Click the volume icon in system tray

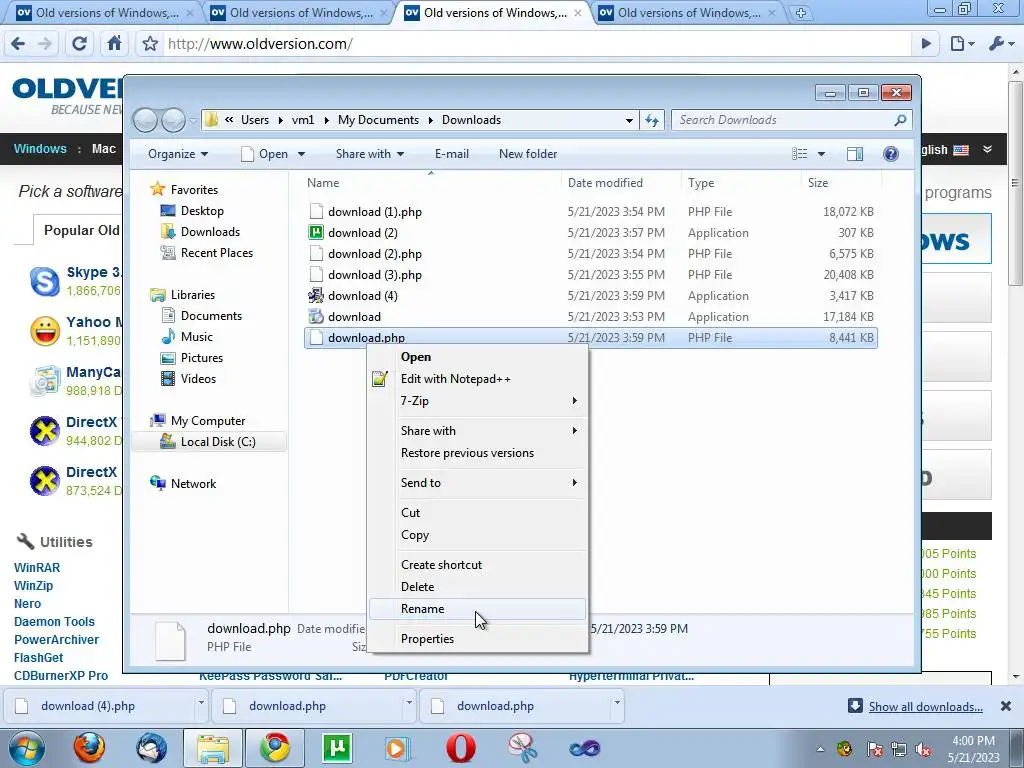point(923,749)
